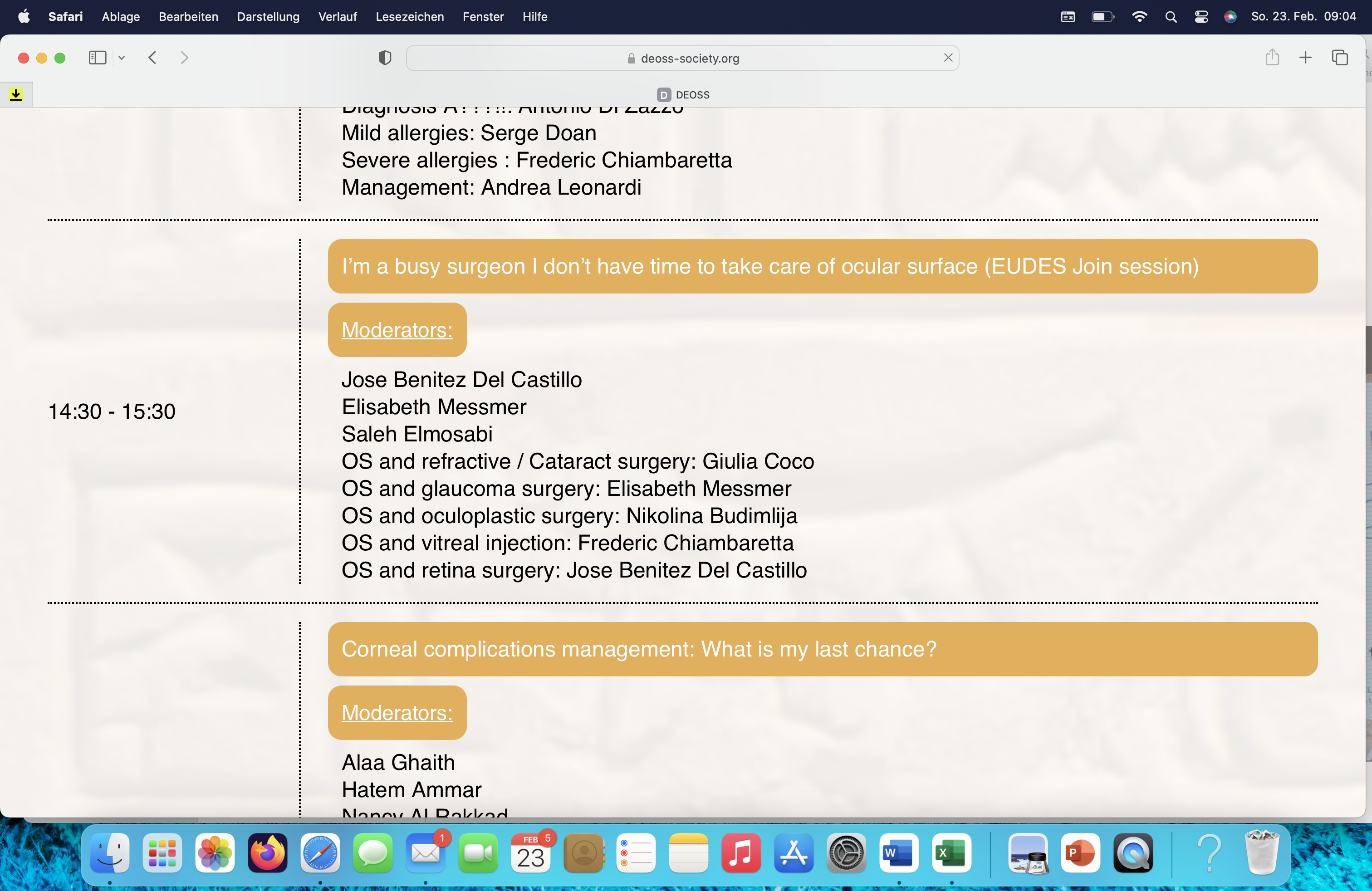Click 'Alaa Ghaith' moderator name

point(398,762)
